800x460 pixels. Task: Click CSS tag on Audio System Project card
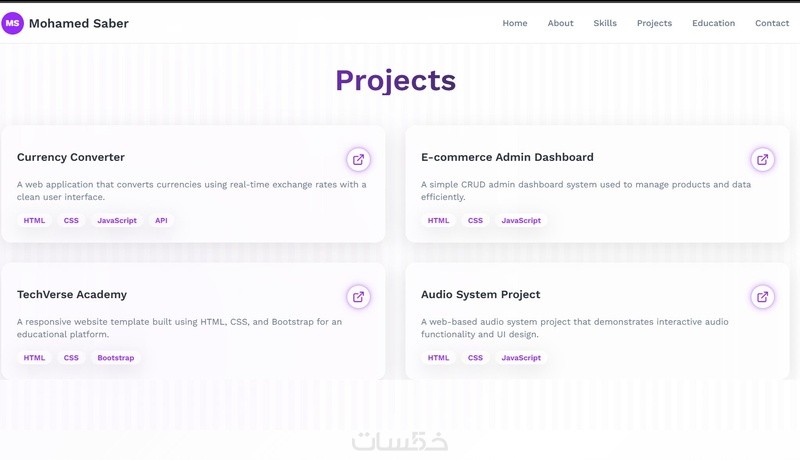coord(475,357)
